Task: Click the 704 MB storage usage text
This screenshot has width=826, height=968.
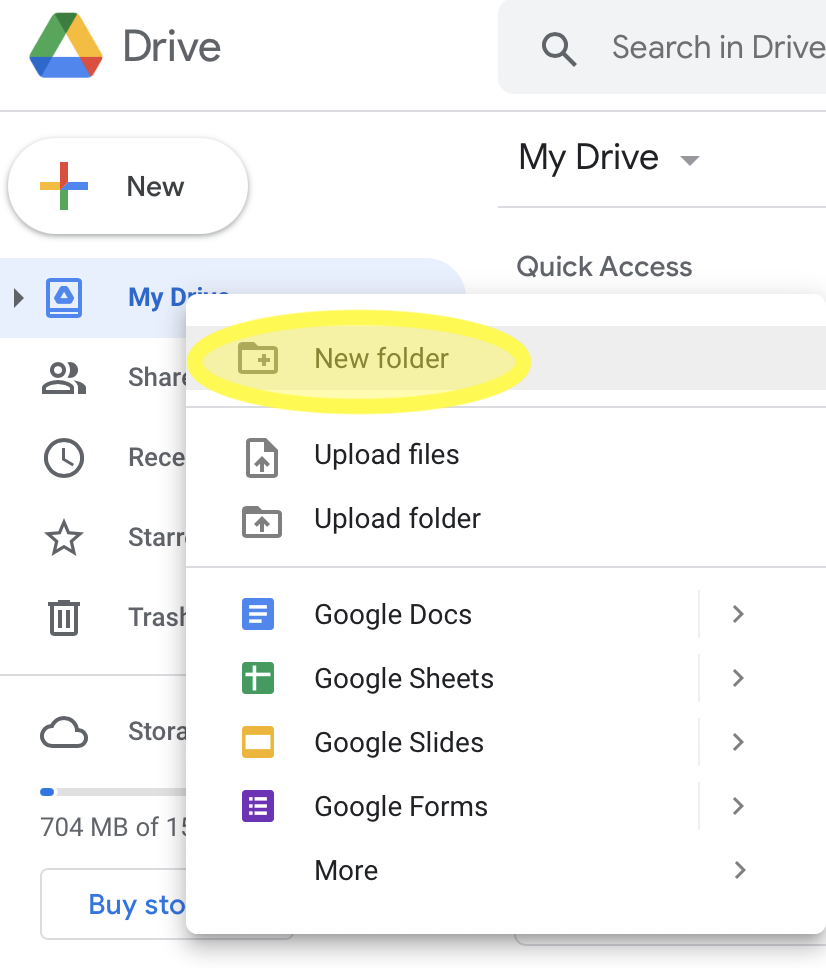Action: (114, 827)
